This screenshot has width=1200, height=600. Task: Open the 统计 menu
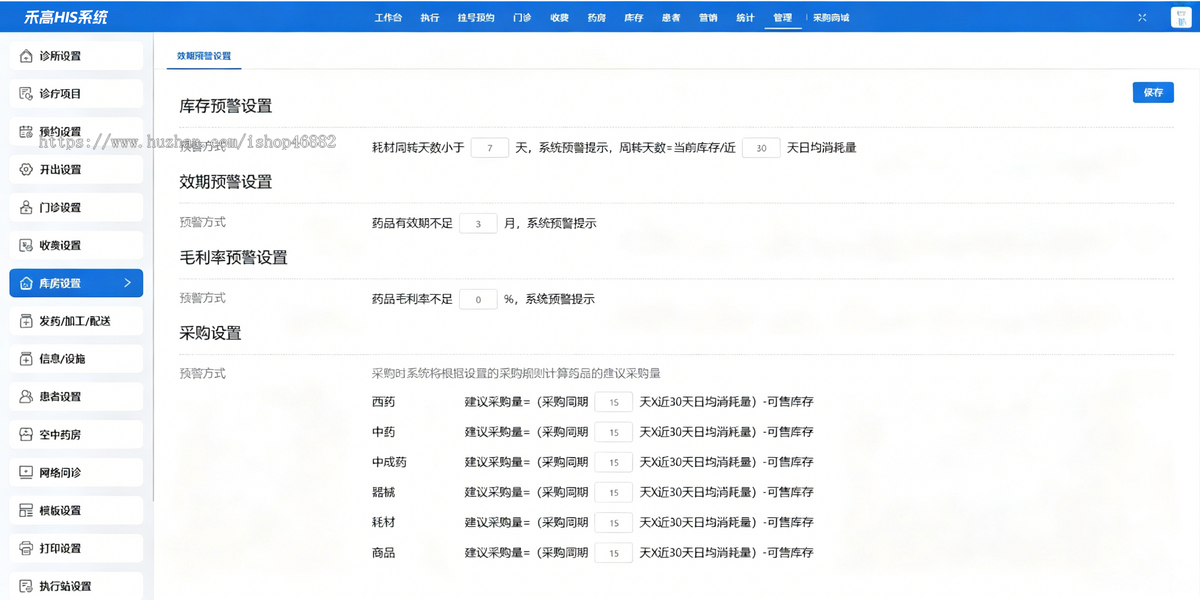[746, 18]
